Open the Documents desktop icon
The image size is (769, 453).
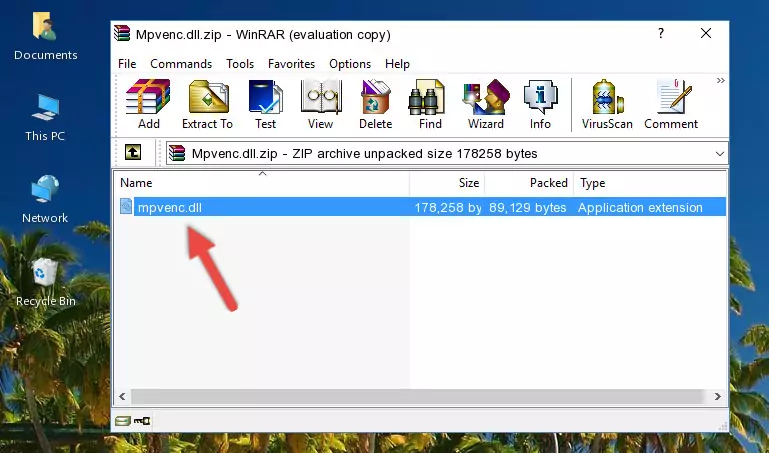(x=46, y=36)
